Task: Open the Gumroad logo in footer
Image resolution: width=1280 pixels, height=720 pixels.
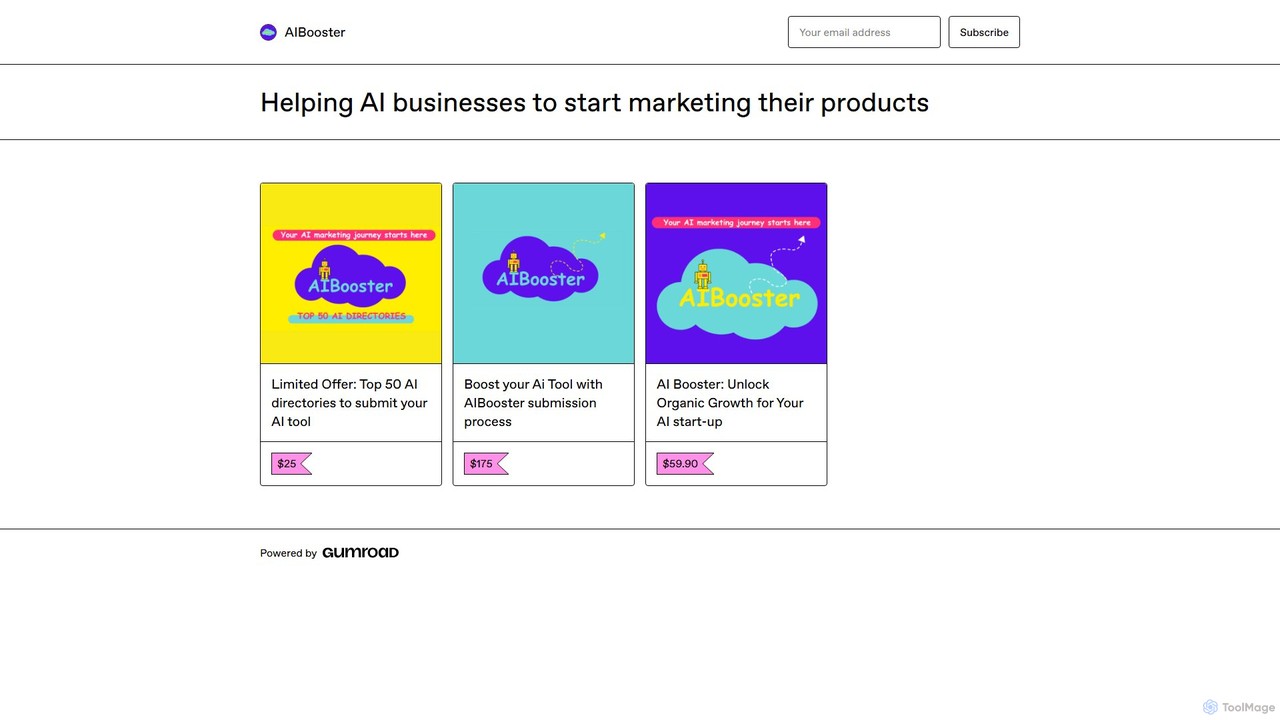Action: tap(360, 552)
